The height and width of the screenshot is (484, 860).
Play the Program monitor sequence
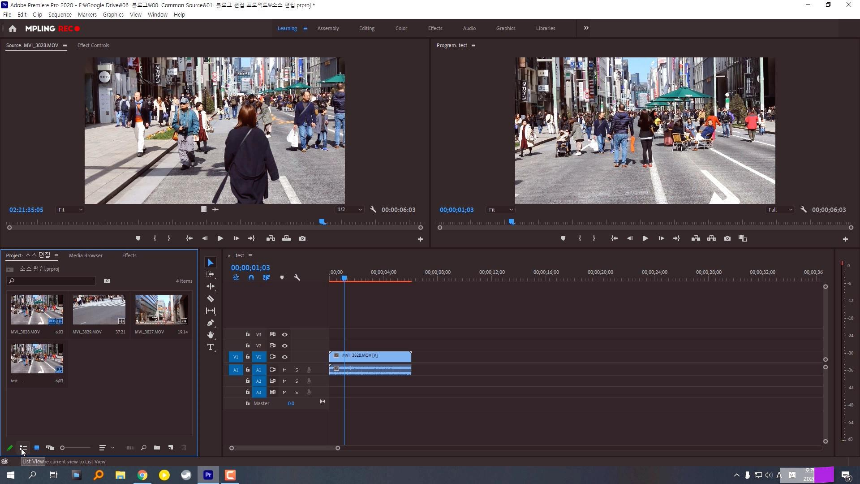click(x=645, y=239)
